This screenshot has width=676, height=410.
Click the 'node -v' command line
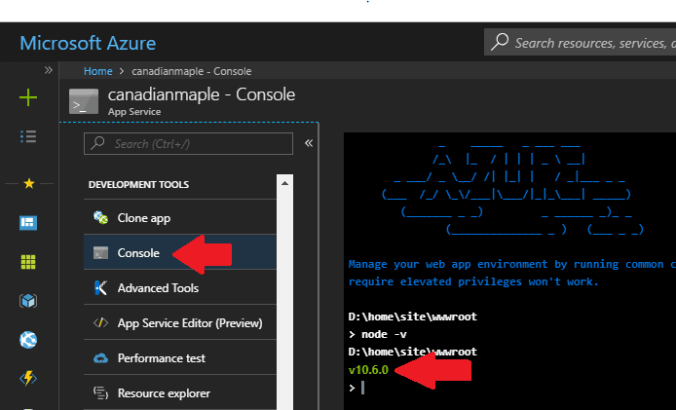pos(378,334)
